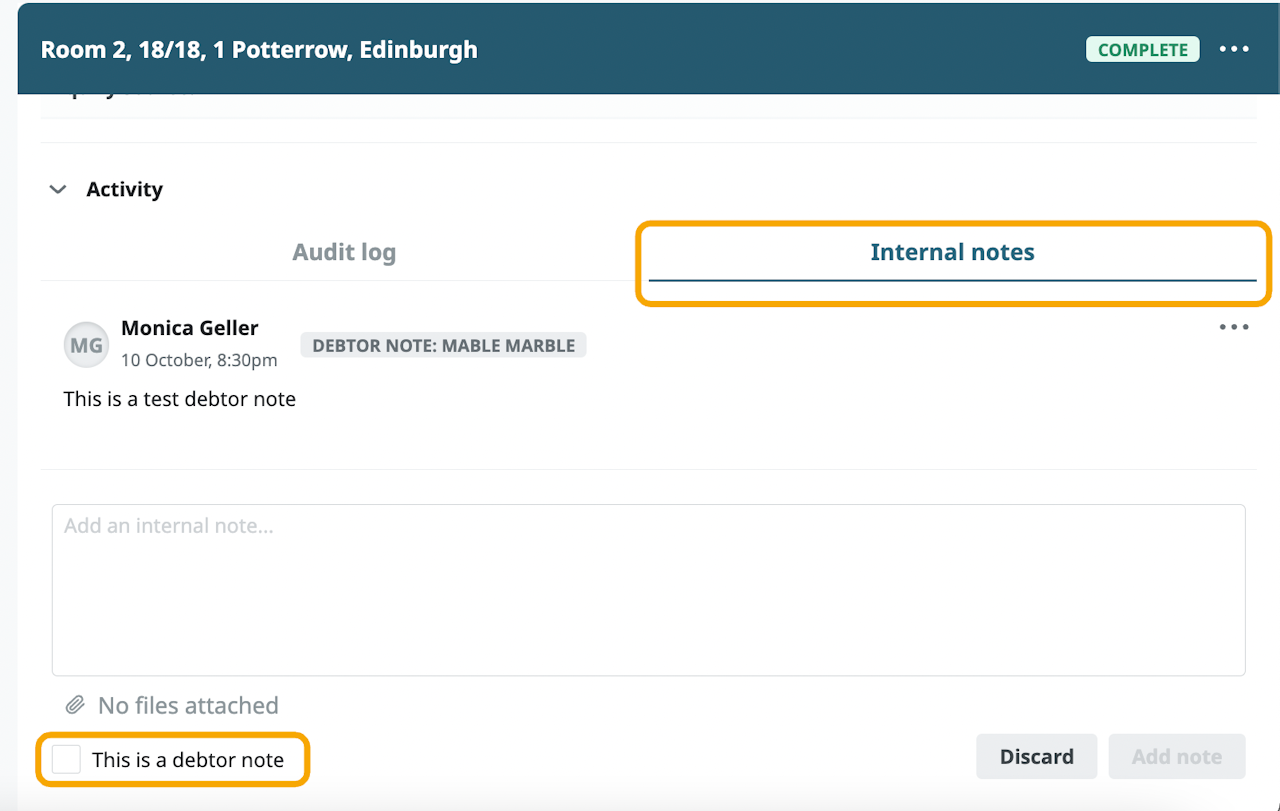This screenshot has height=811, width=1280.
Task: Open the three-dot menu on Monica's note
Action: [1234, 327]
